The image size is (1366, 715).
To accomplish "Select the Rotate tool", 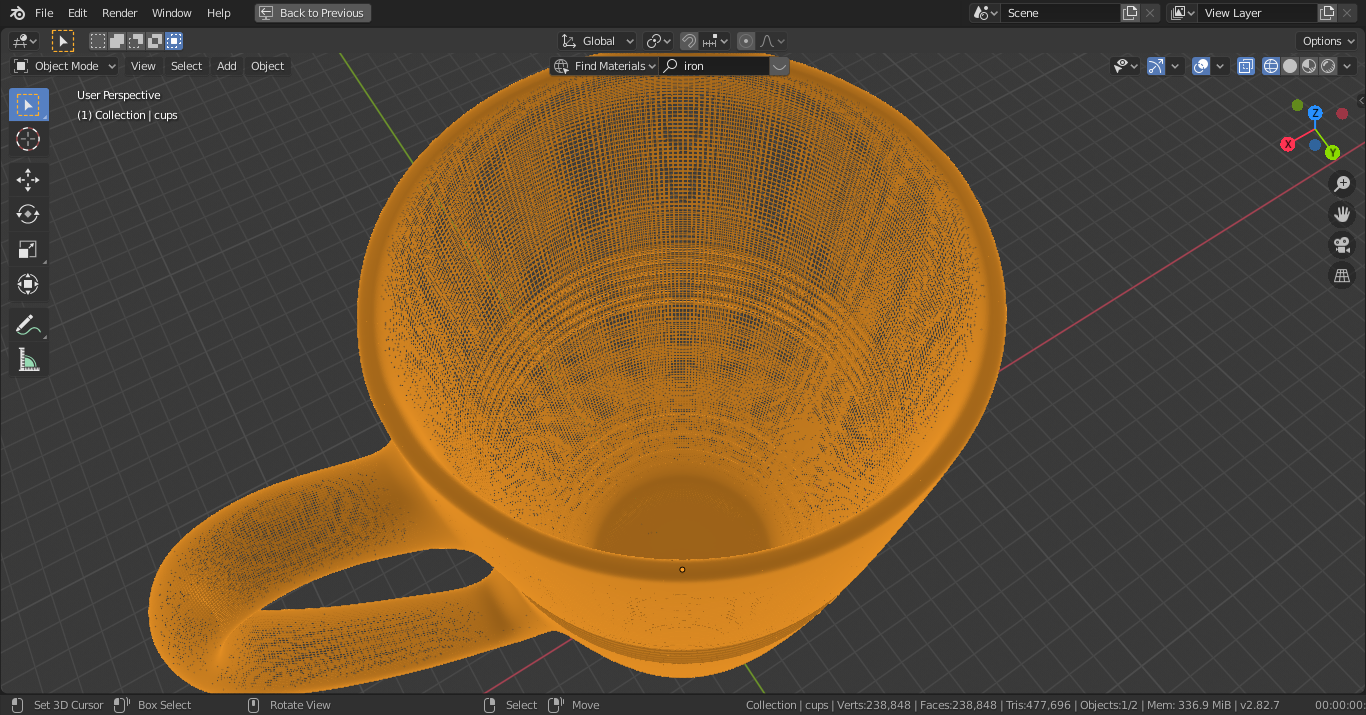I will coord(28,213).
